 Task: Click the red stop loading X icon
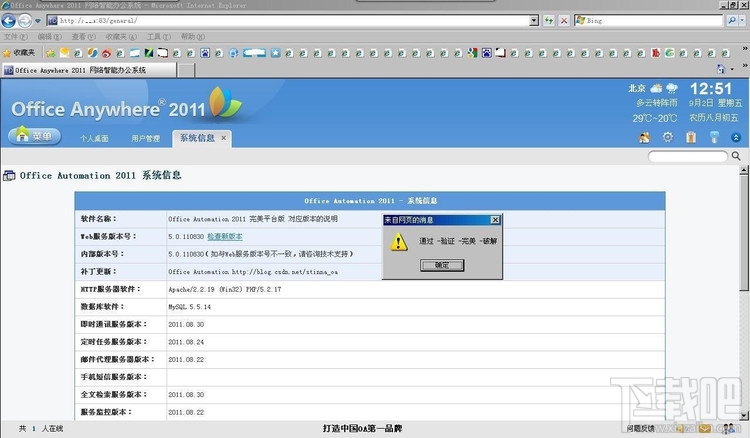tap(564, 21)
